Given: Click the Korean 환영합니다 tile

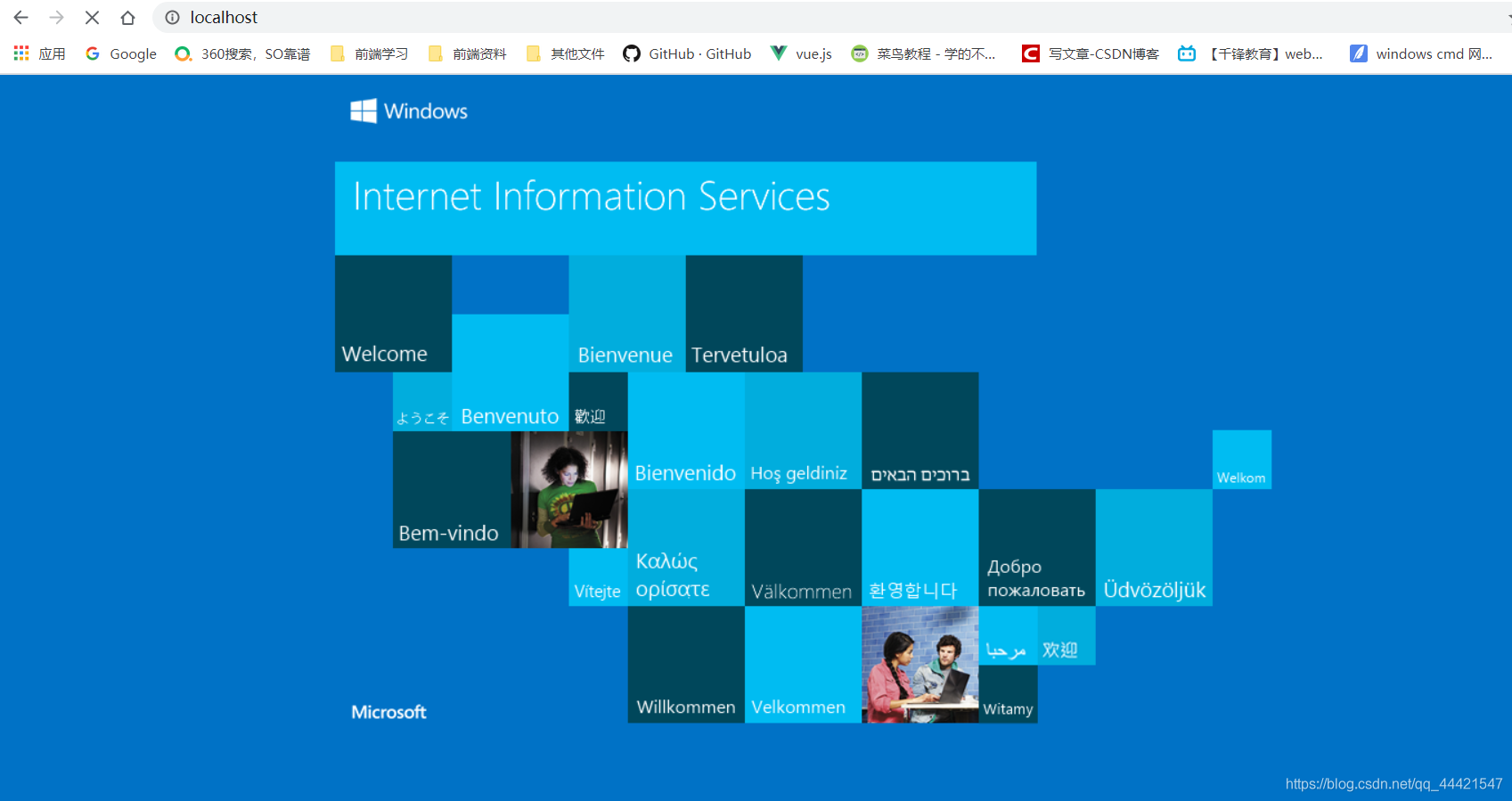Looking at the screenshot, I should pos(920,547).
